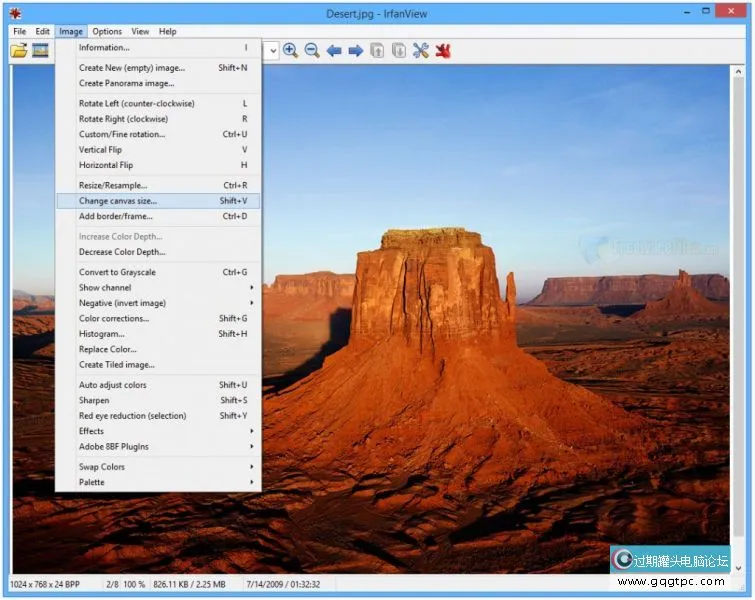Choose Resize/Resample...

coord(158,185)
